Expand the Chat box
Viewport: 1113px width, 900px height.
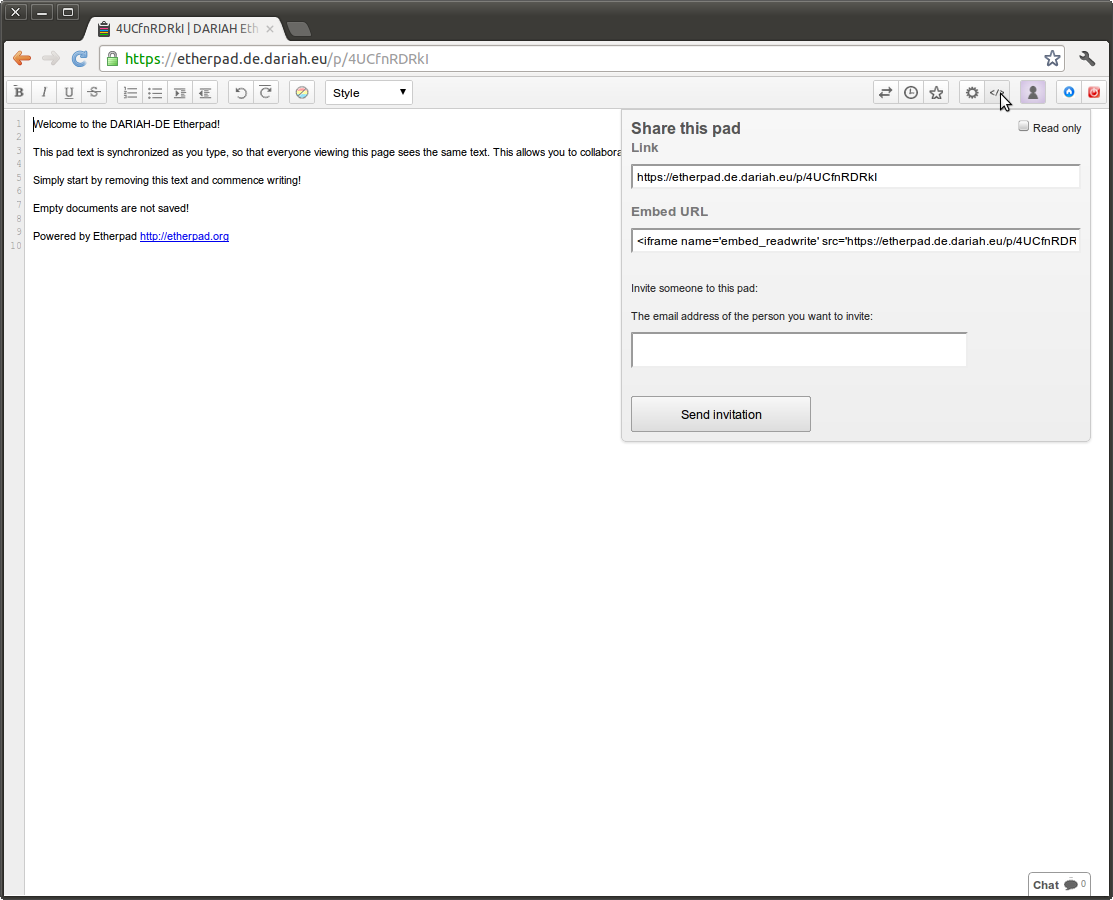tap(1058, 885)
